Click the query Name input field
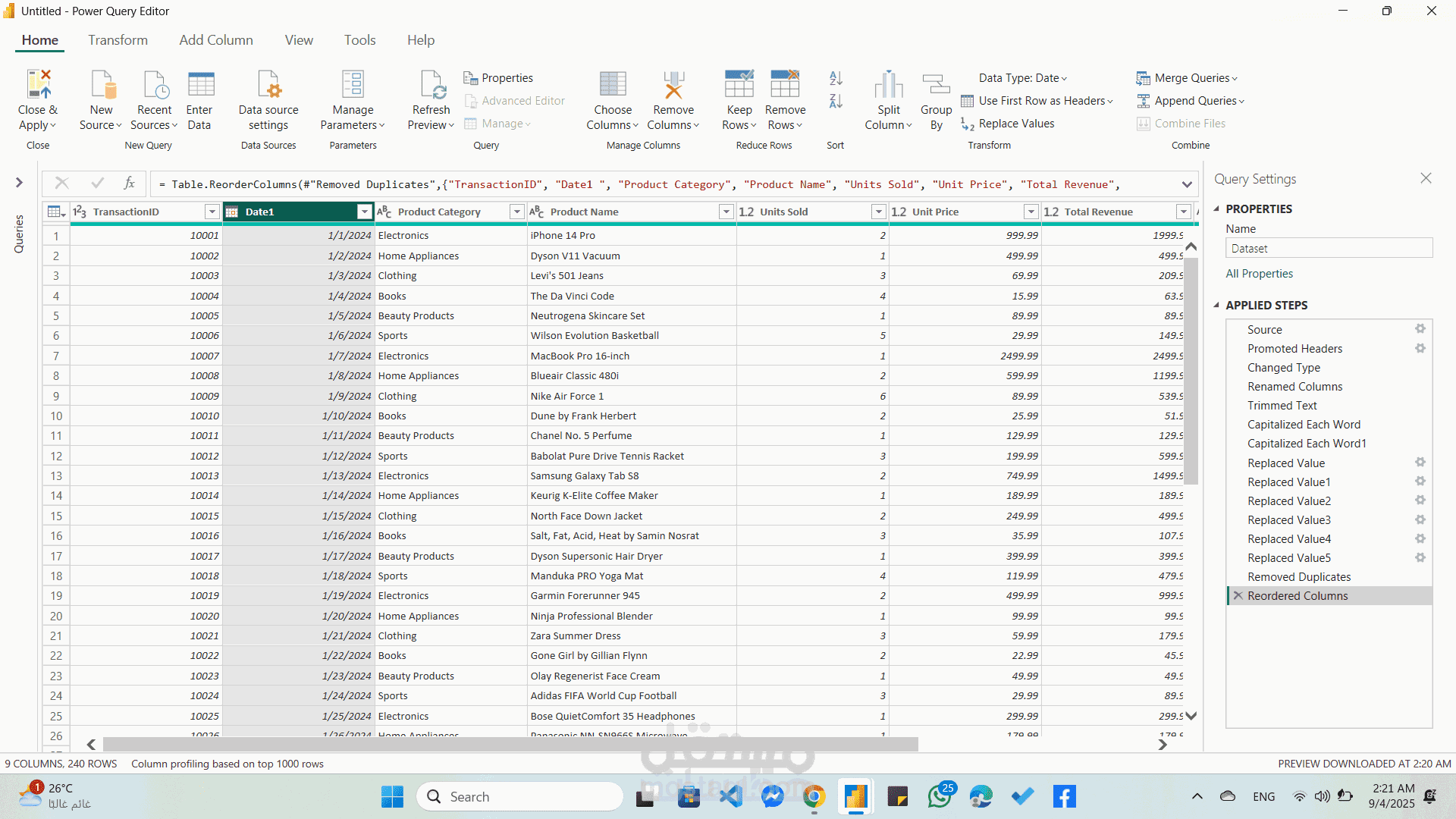1456x819 pixels. pos(1329,249)
